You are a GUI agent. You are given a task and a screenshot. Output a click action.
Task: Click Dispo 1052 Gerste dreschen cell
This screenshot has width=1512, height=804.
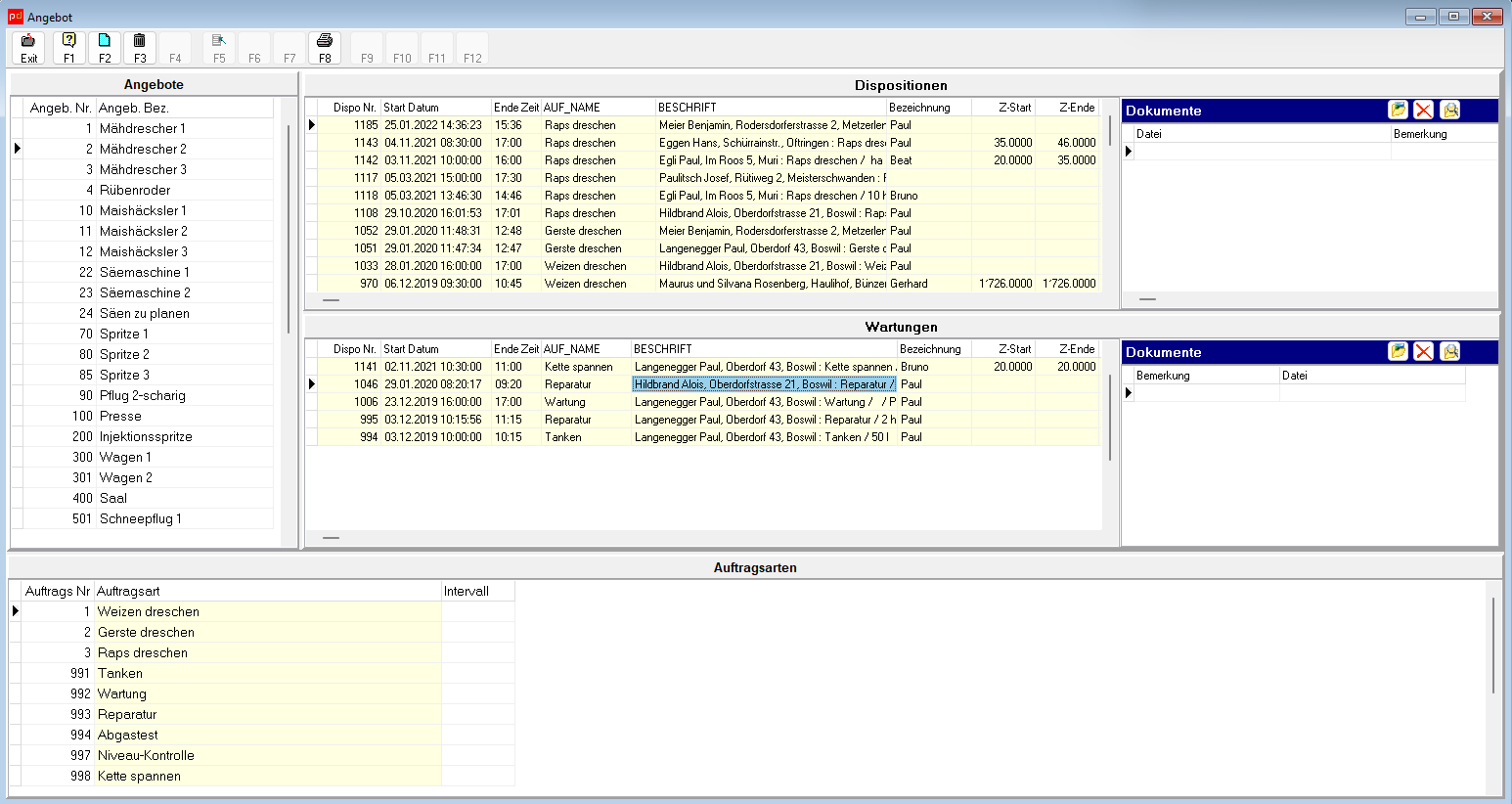point(599,231)
